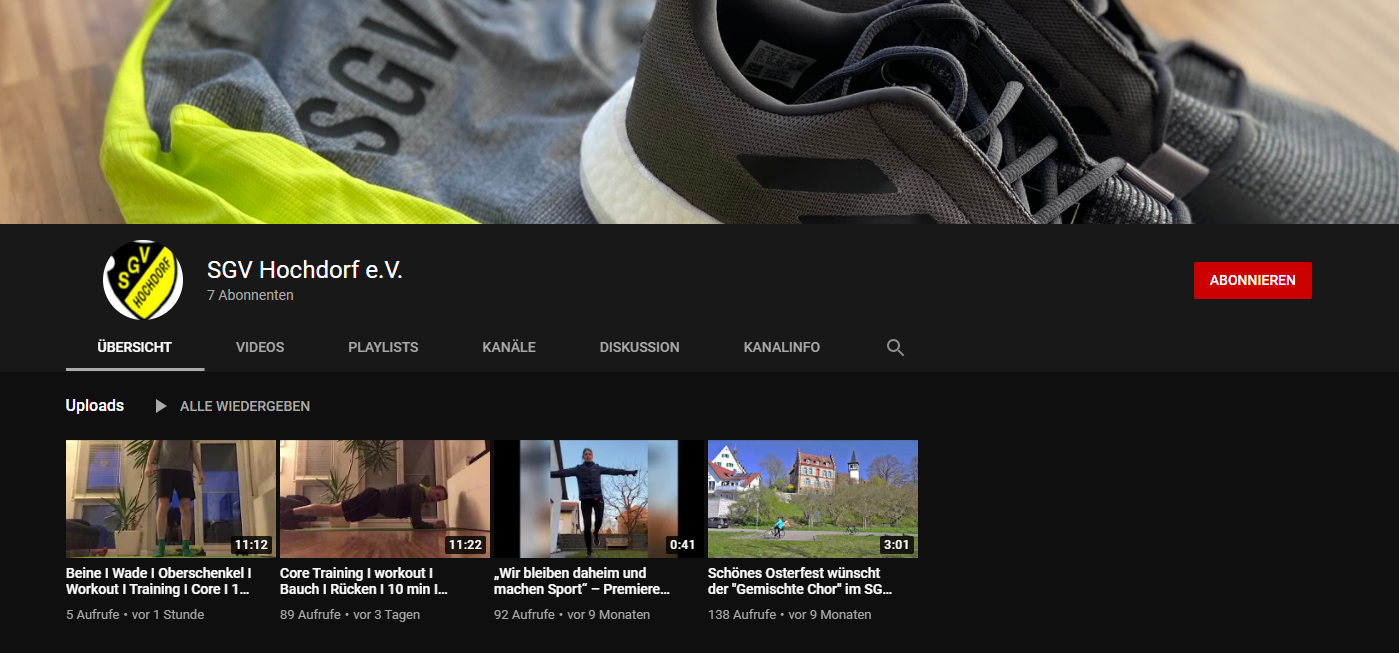
Task: Click the channel name SGV Hochdorf e.V.
Action: click(304, 270)
